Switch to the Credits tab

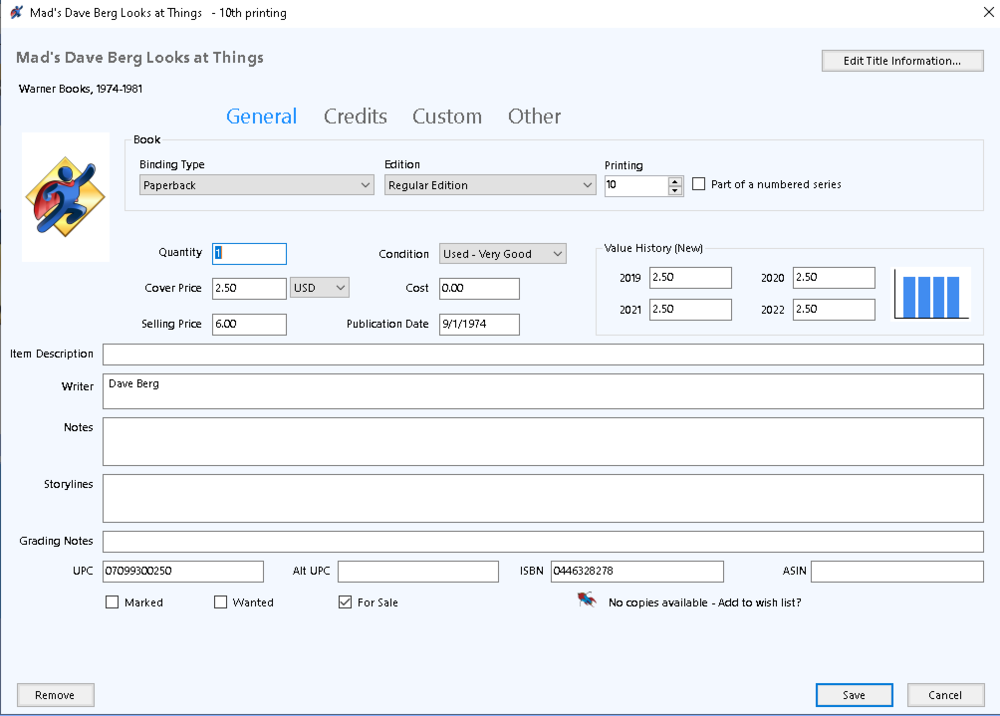(355, 116)
